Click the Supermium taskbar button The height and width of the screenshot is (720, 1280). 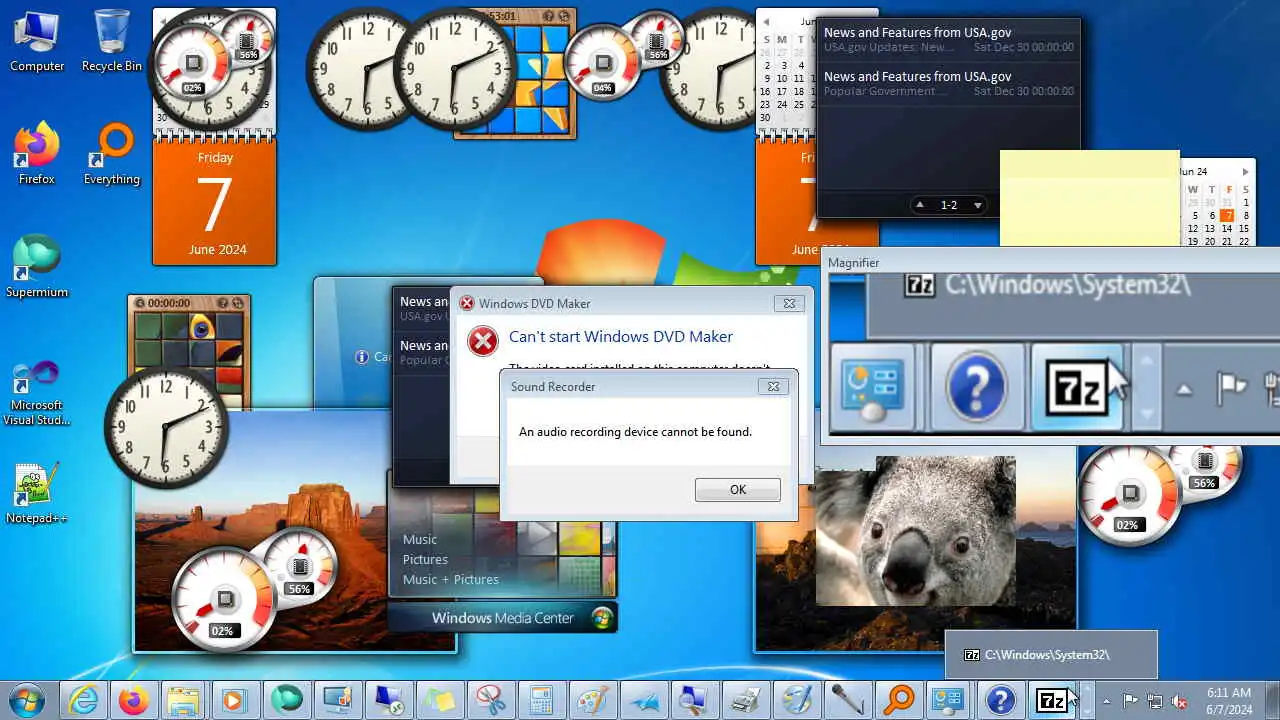pyautogui.click(x=286, y=700)
